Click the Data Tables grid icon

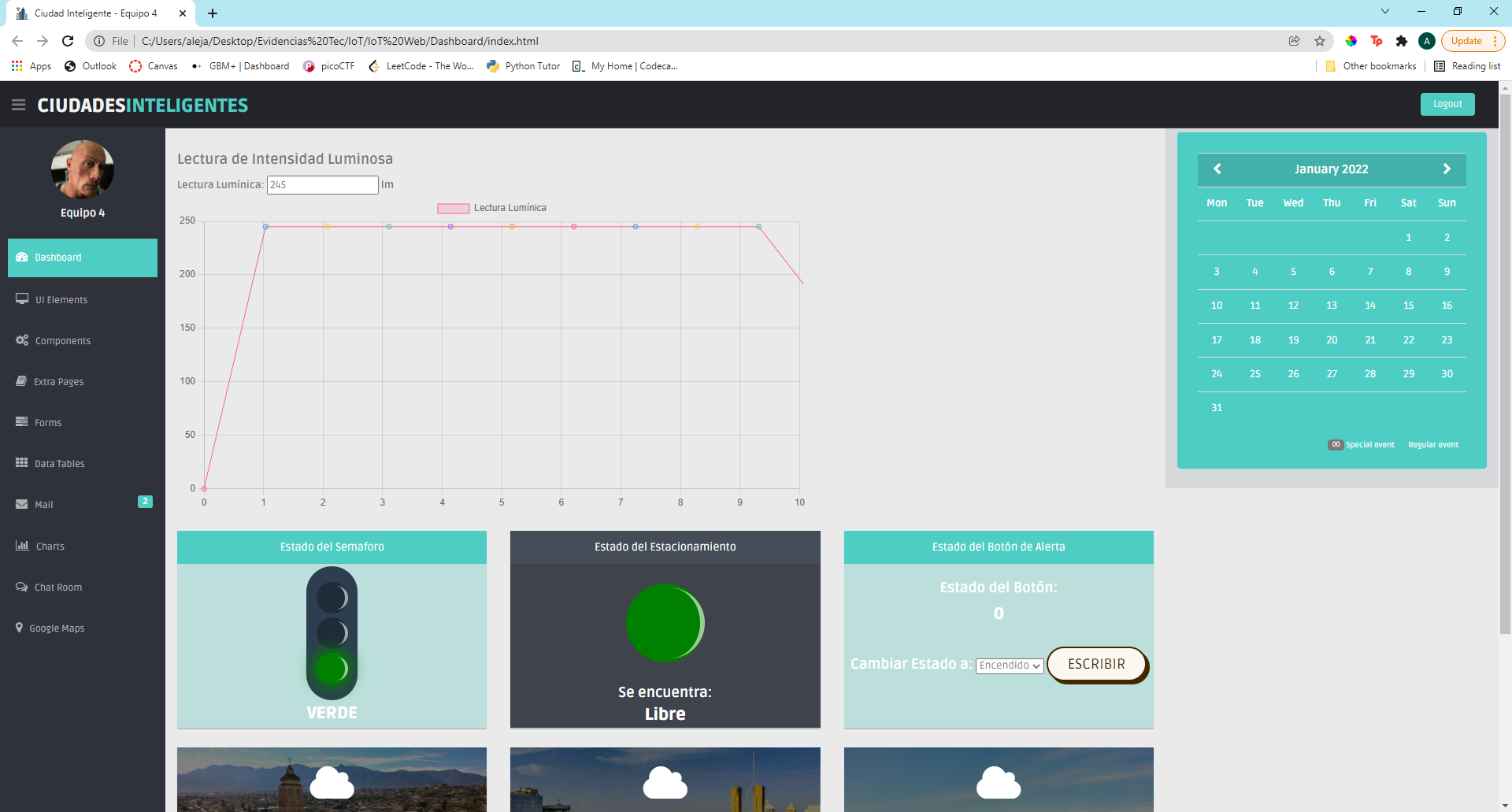pyautogui.click(x=22, y=463)
